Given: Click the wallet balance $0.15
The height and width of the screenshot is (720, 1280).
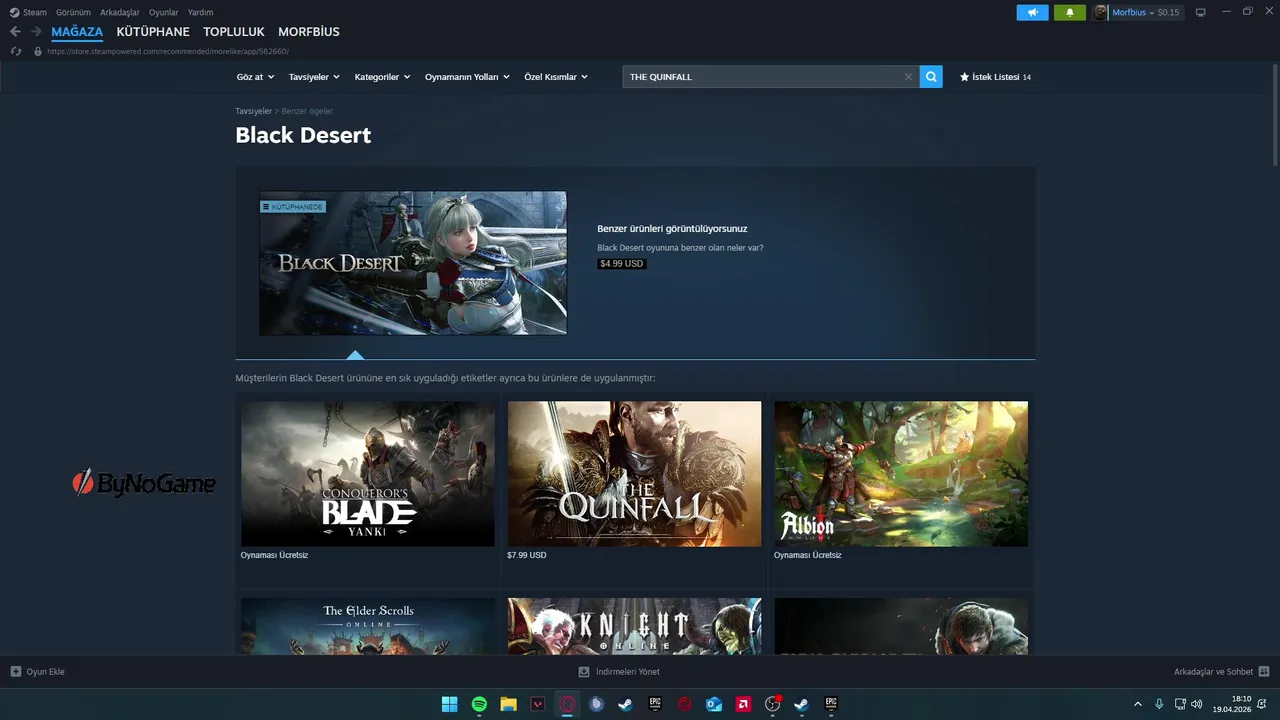Looking at the screenshot, I should 1168,13.
